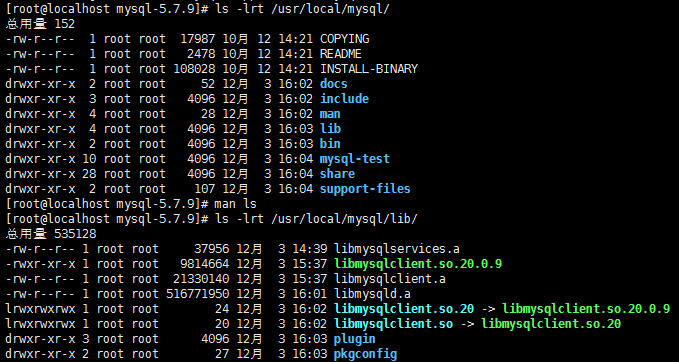Click the COPYING file name

pos(344,39)
